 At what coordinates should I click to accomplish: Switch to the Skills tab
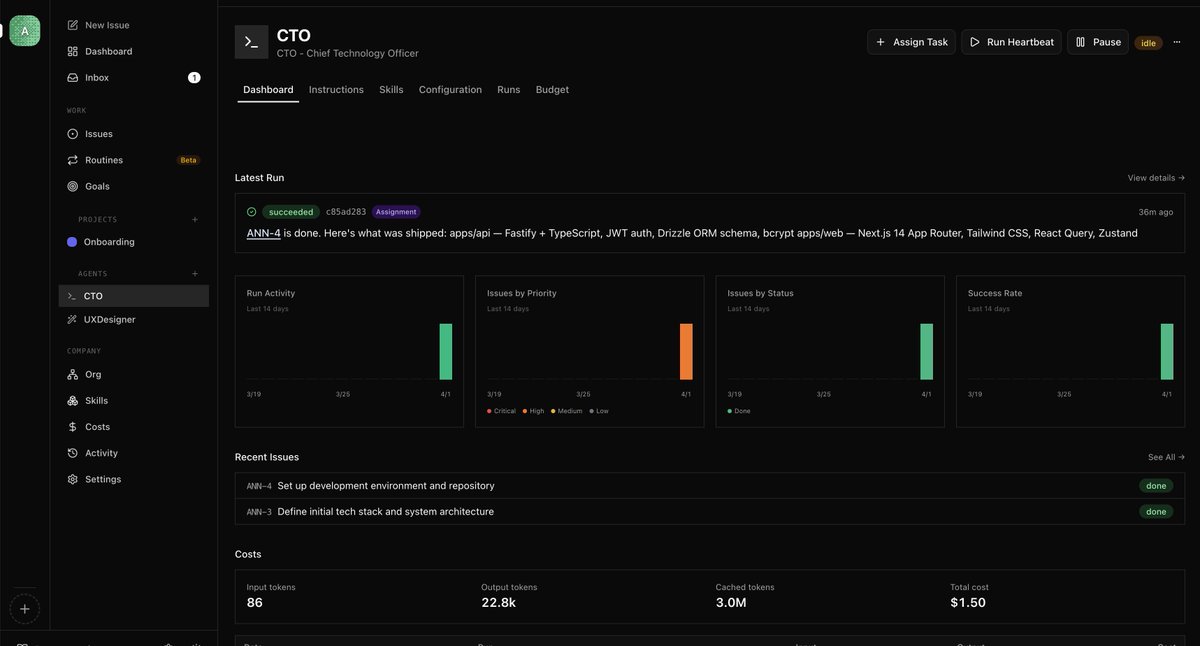coord(391,90)
